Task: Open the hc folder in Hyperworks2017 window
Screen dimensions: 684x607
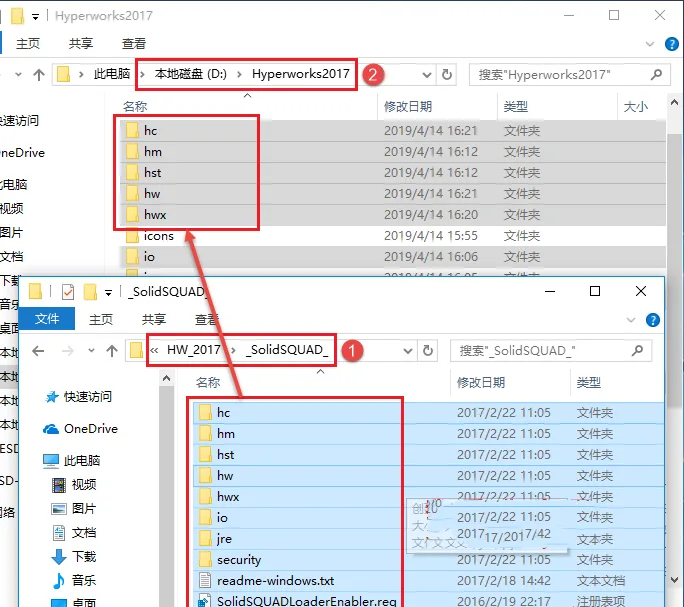Action: tap(393, 130)
